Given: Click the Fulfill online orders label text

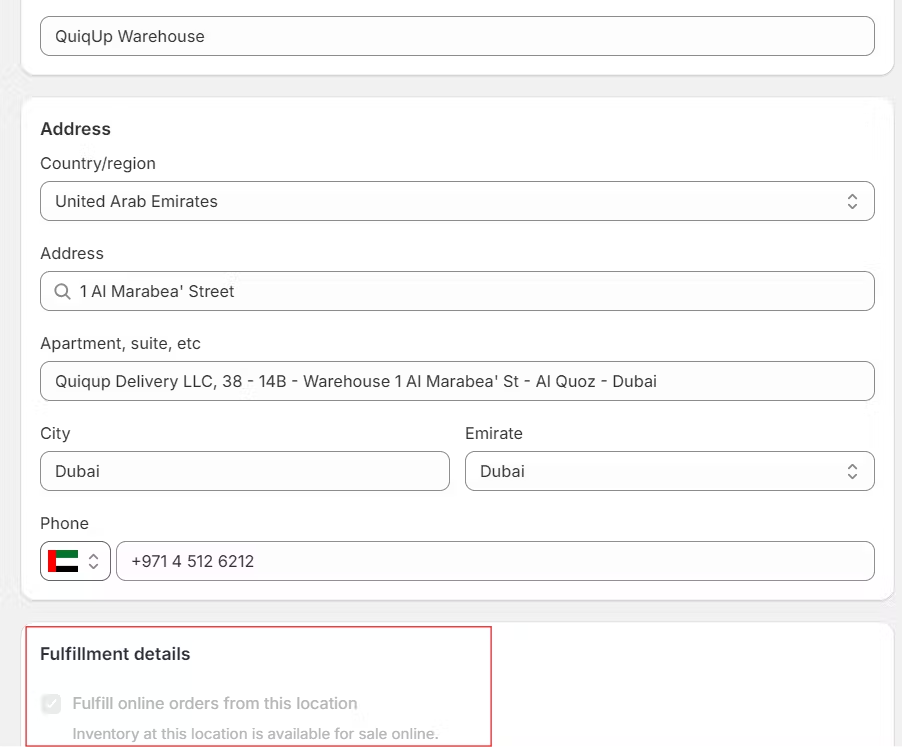Looking at the screenshot, I should click(x=215, y=703).
